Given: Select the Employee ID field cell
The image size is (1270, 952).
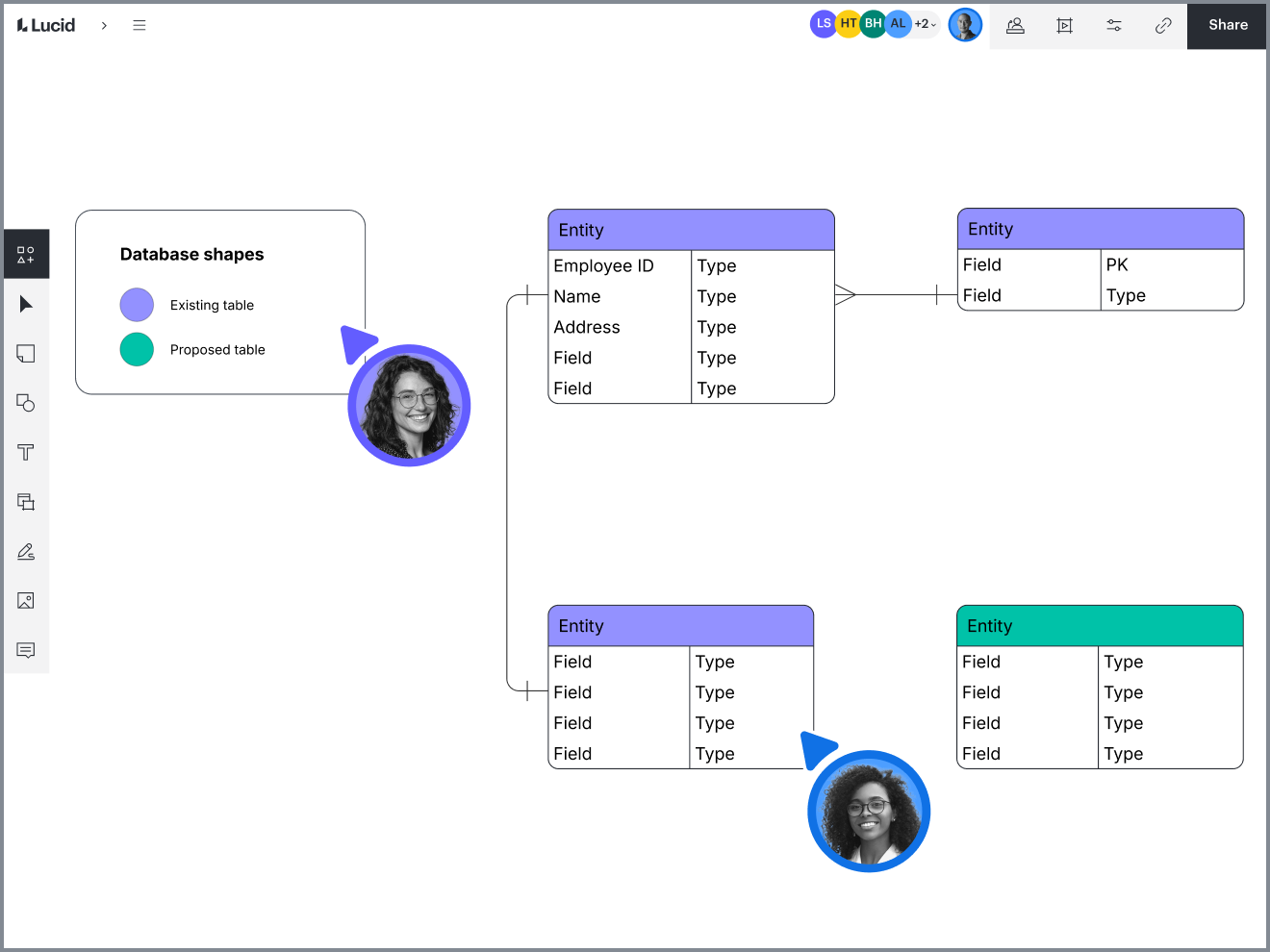Looking at the screenshot, I should coord(620,266).
